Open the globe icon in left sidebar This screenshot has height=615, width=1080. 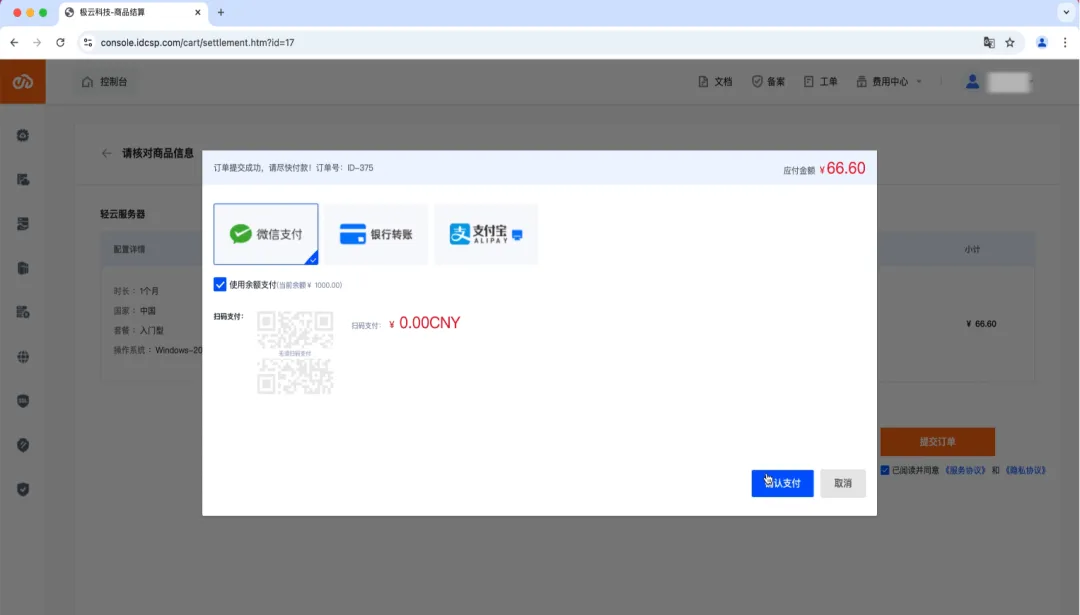[23, 357]
